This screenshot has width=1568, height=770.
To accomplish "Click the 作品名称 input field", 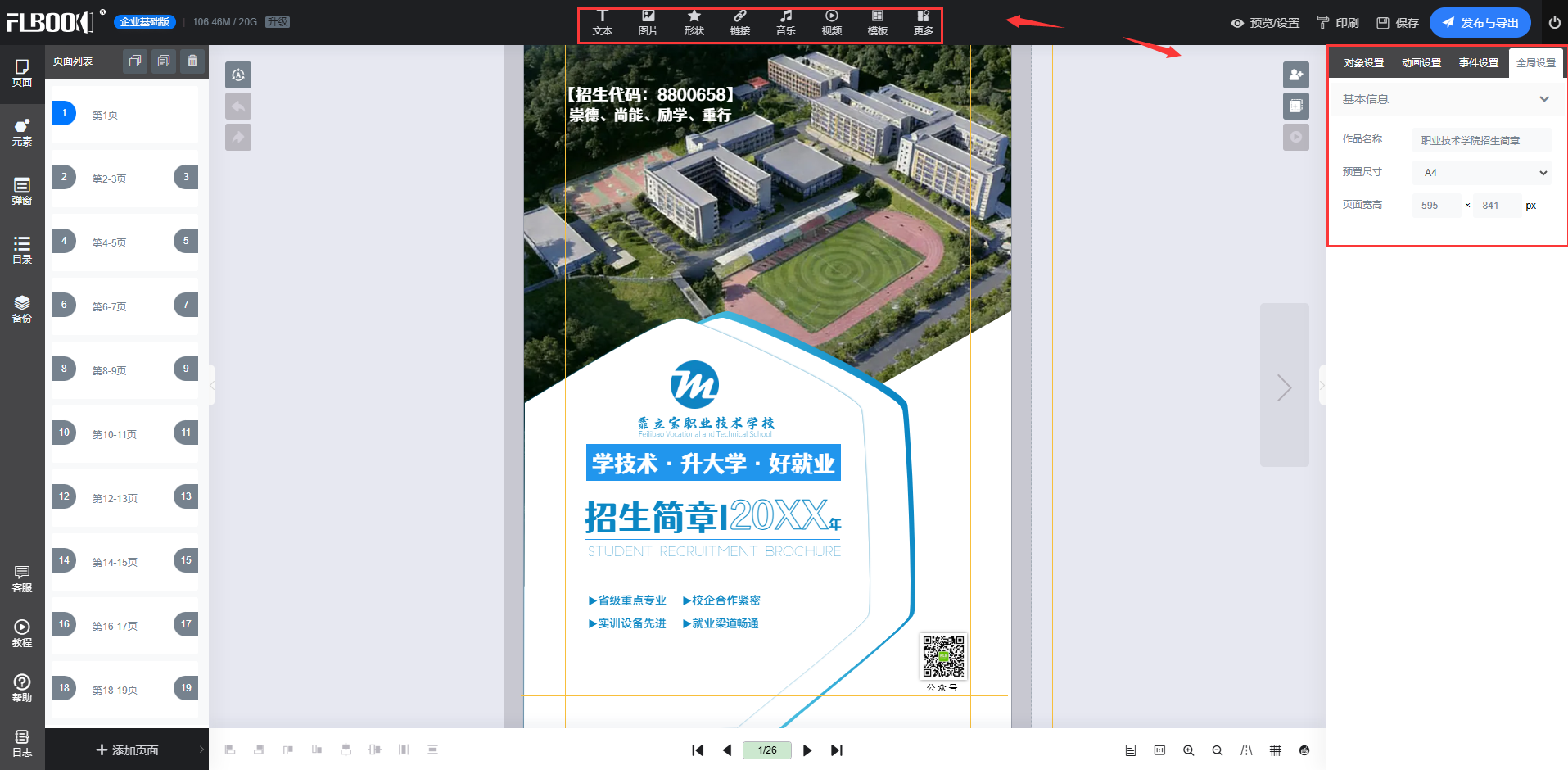I will click(x=1481, y=140).
